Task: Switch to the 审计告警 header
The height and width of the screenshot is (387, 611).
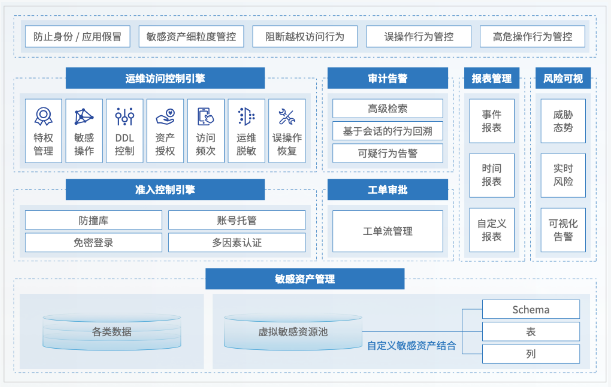Action: (x=388, y=78)
